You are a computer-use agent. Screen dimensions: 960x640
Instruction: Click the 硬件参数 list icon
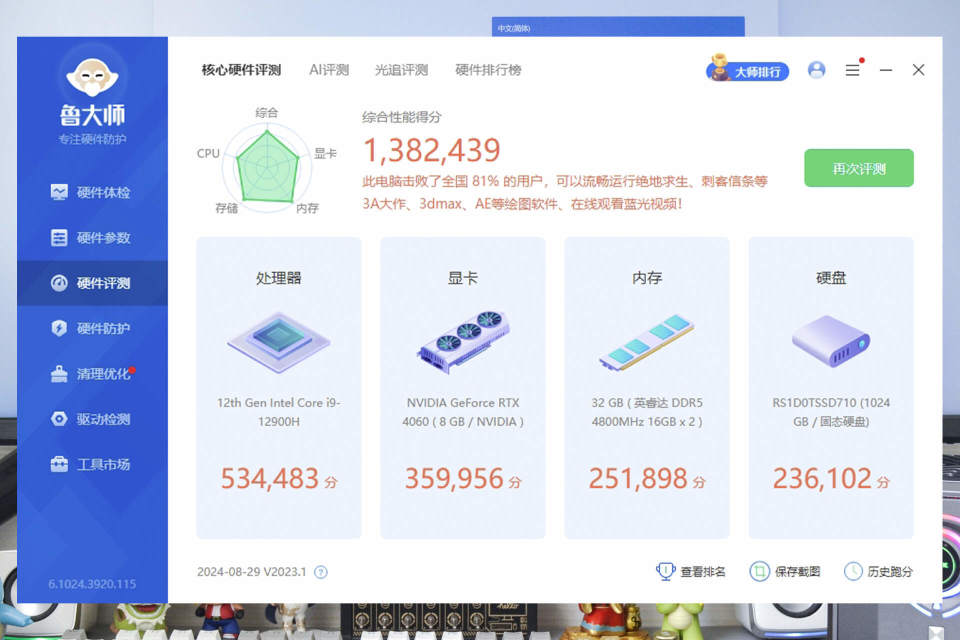(59, 238)
